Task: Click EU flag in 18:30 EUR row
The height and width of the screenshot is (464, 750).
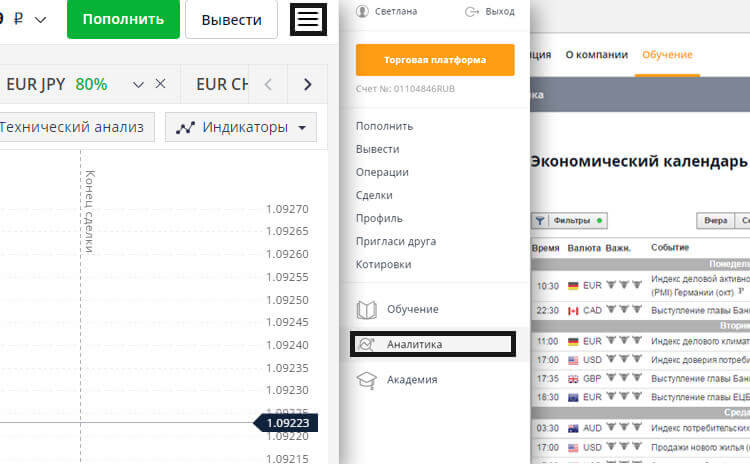Action: coord(573,398)
